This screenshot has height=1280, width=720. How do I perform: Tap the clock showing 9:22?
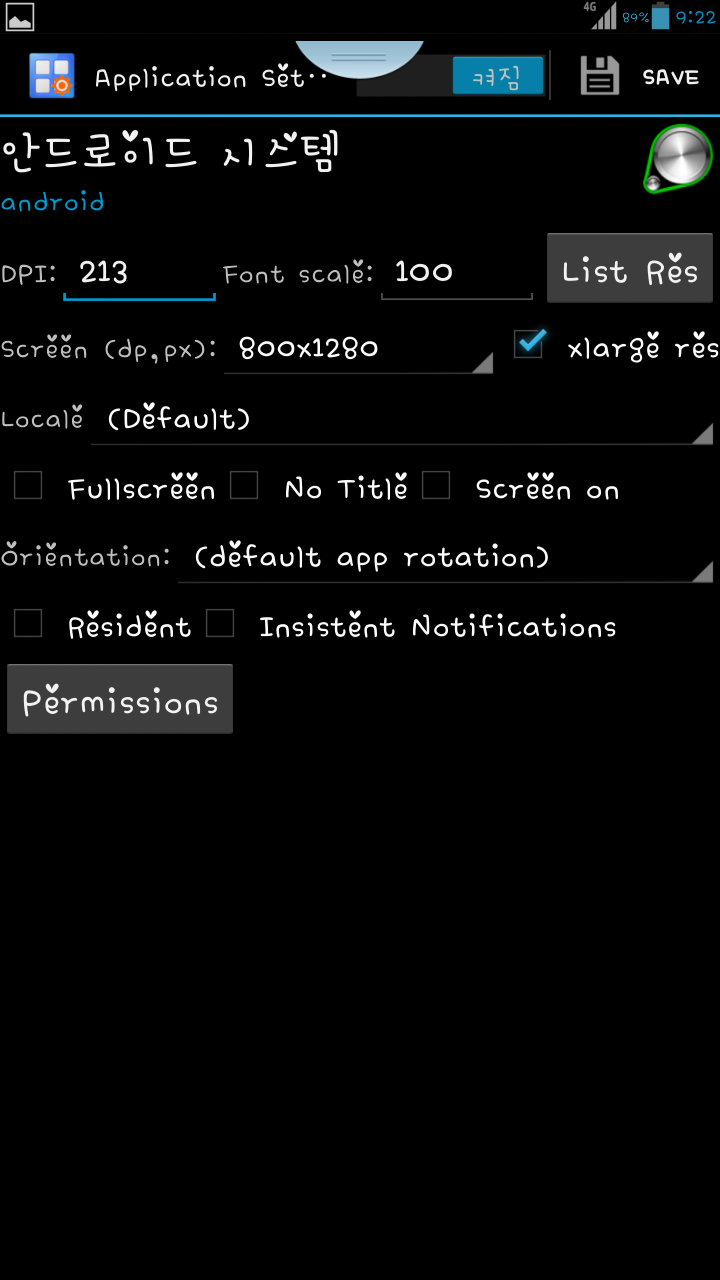click(x=696, y=17)
